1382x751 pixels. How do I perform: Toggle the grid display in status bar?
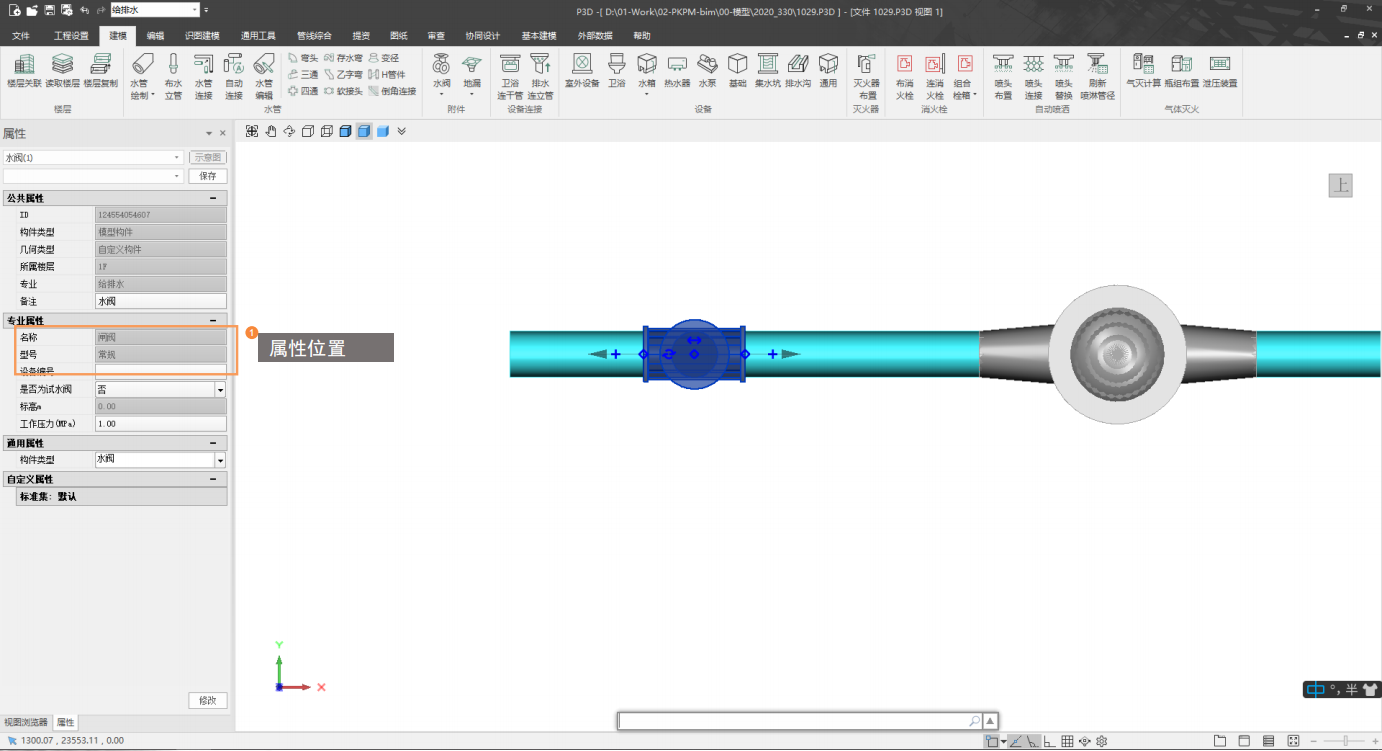pos(1067,741)
